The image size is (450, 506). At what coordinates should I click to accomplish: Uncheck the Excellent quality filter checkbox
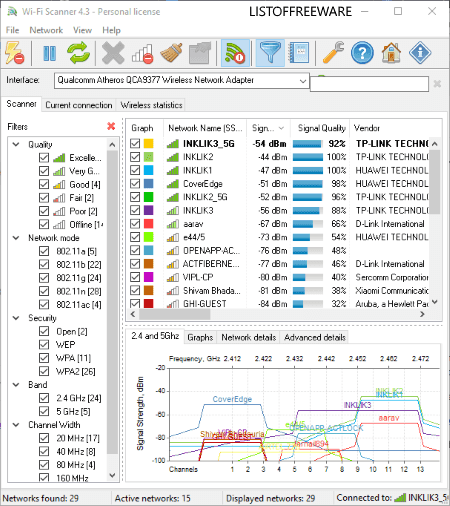44,158
